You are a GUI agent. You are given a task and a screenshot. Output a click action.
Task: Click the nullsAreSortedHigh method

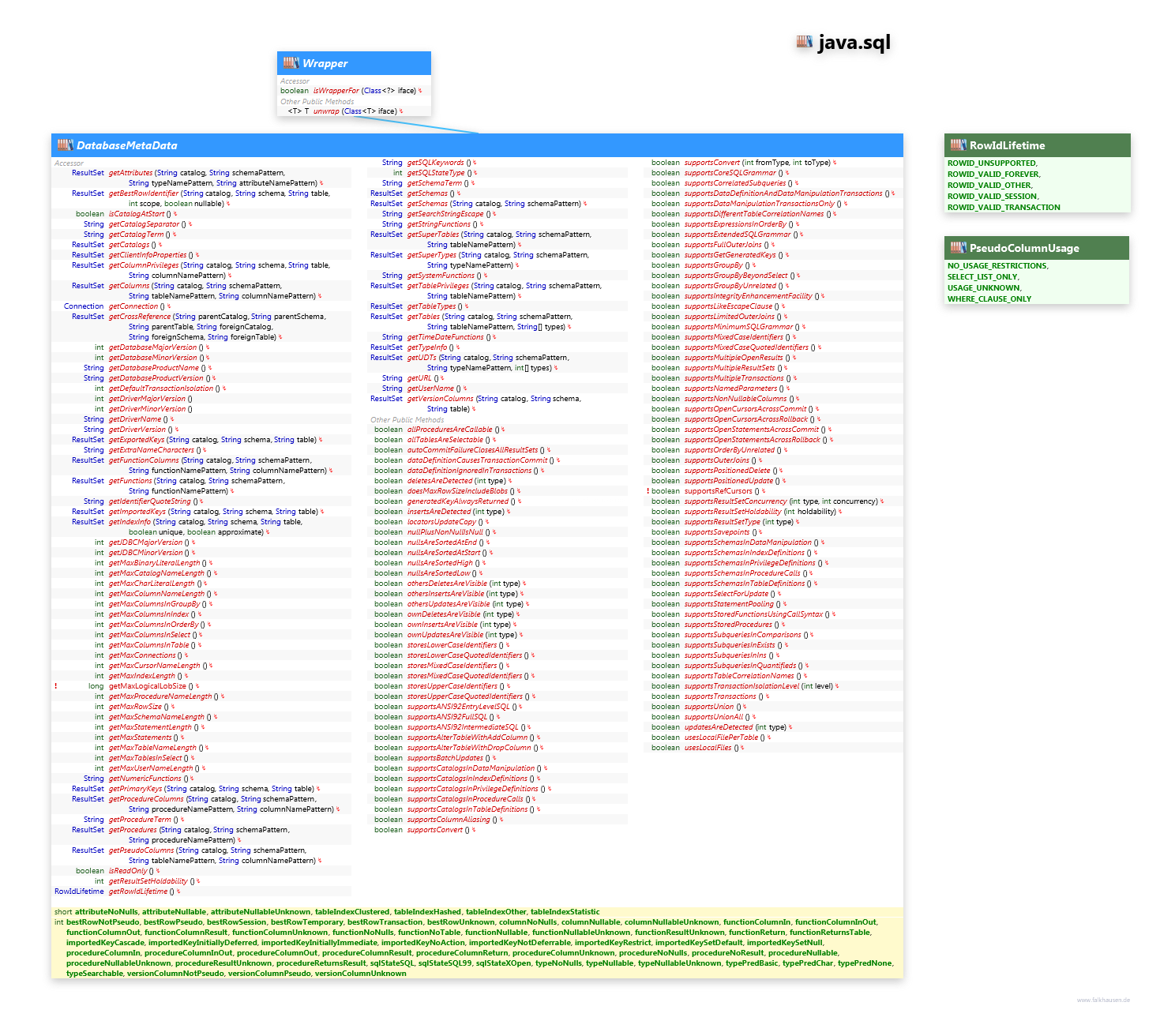[x=440, y=563]
